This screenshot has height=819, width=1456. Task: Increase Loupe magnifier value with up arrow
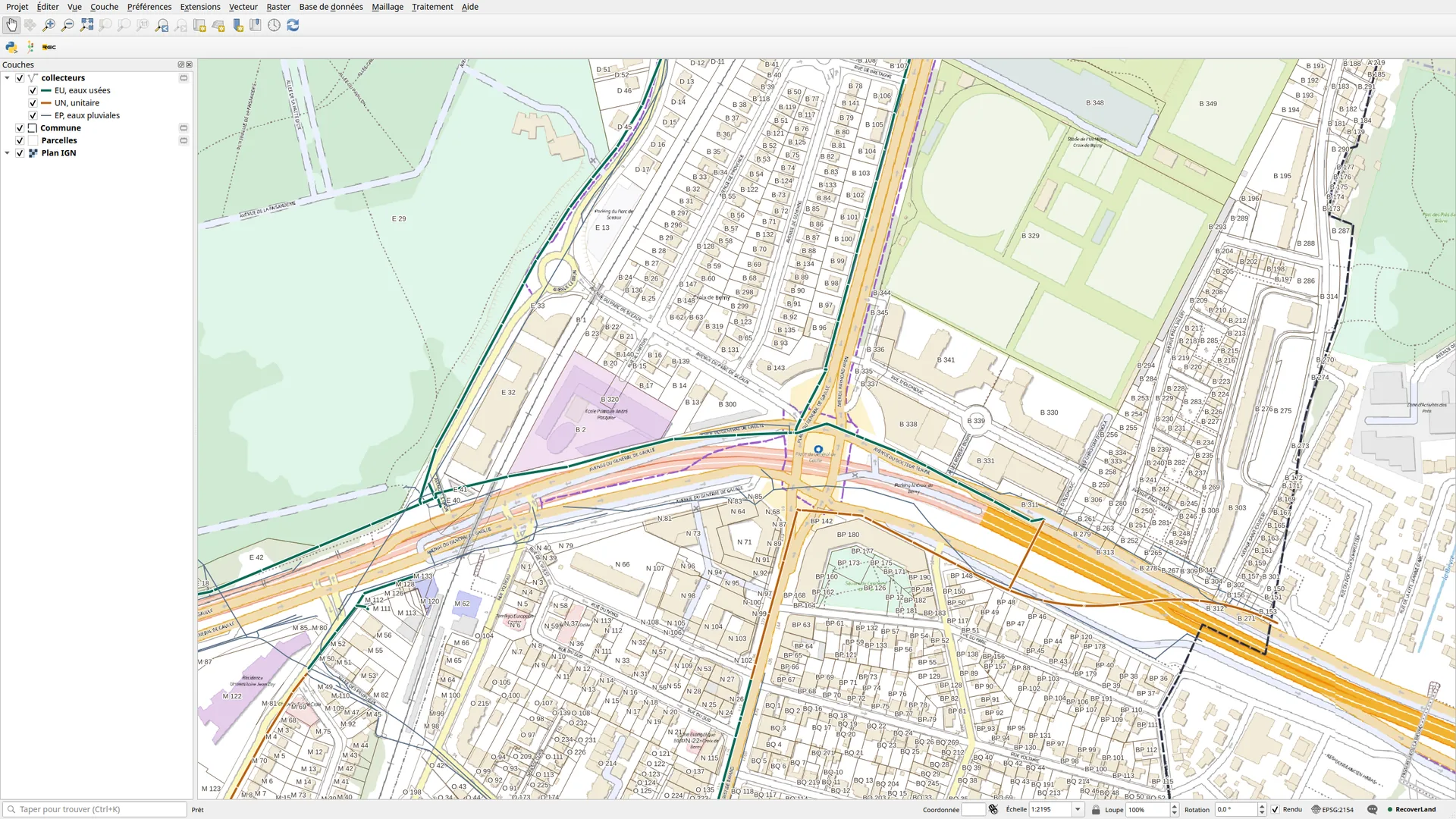point(1175,806)
